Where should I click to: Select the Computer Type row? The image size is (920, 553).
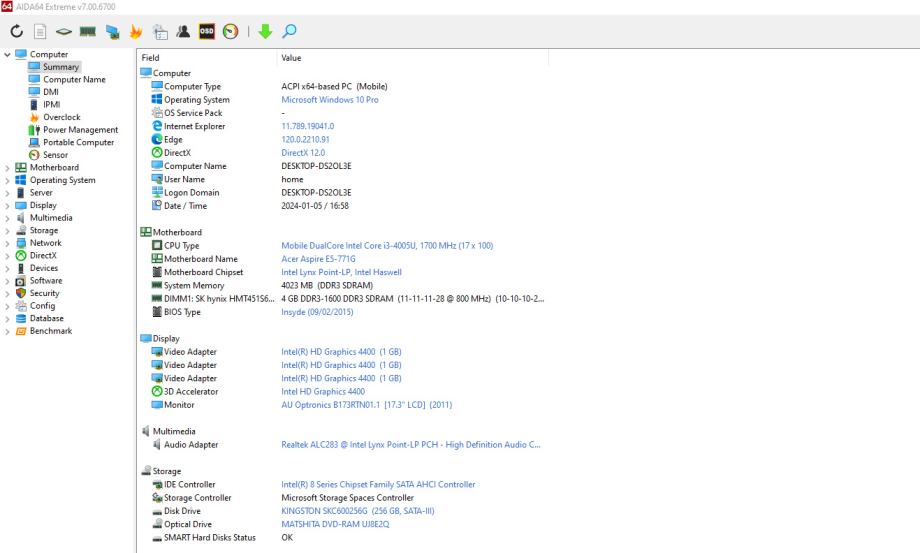(x=343, y=86)
